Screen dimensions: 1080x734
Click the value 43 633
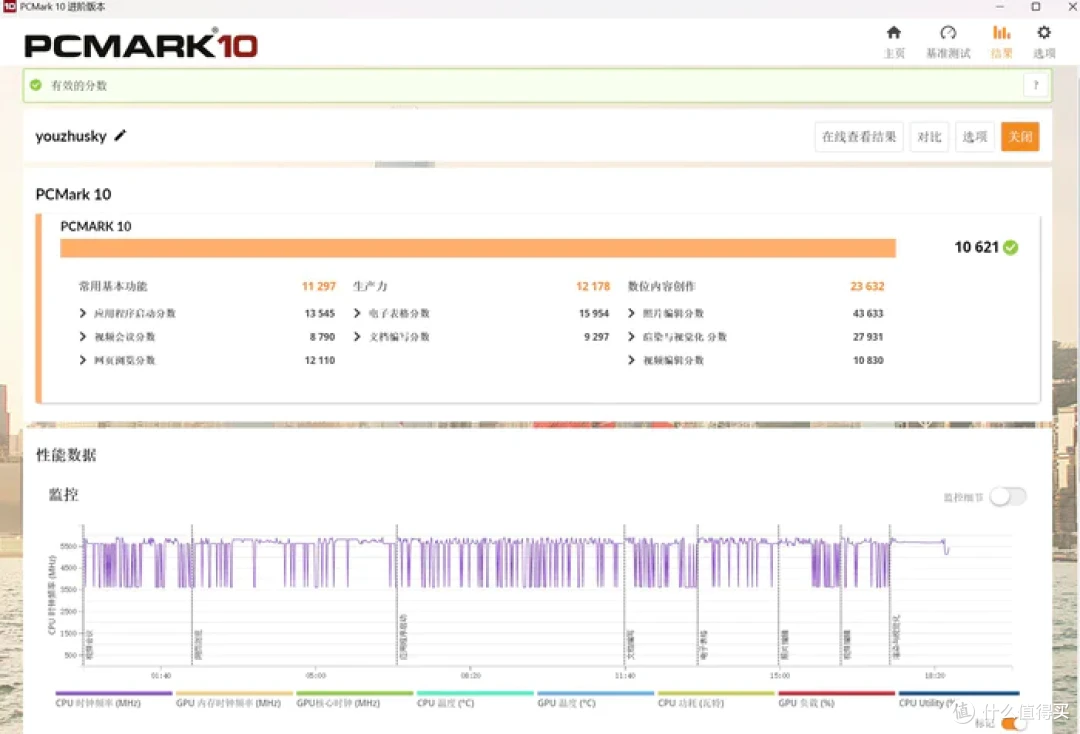click(868, 313)
